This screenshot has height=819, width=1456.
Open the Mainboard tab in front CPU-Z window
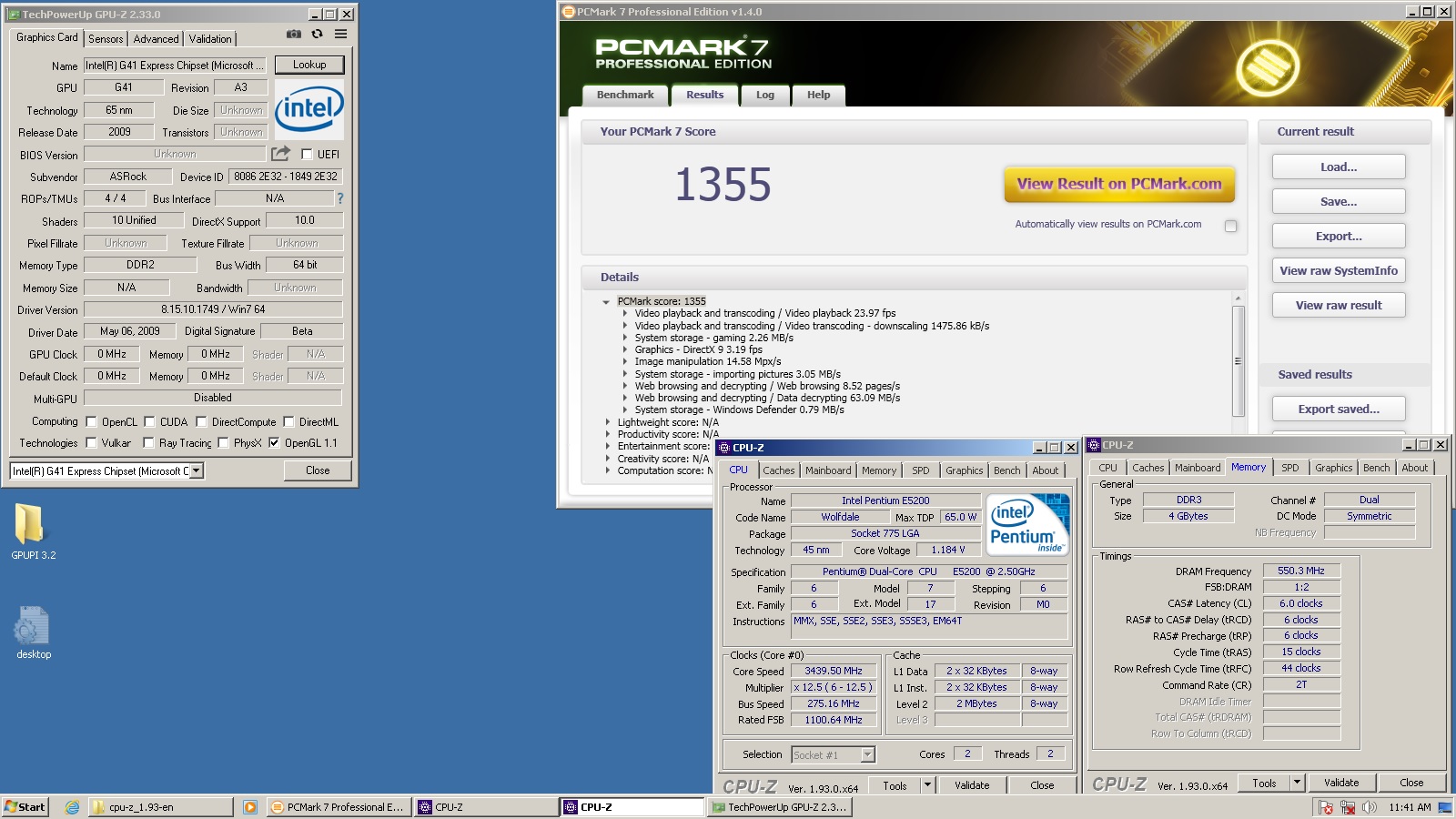(828, 470)
